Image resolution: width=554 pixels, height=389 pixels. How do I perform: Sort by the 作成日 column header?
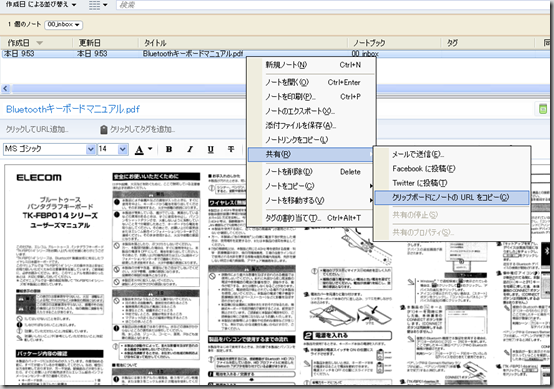(37, 43)
